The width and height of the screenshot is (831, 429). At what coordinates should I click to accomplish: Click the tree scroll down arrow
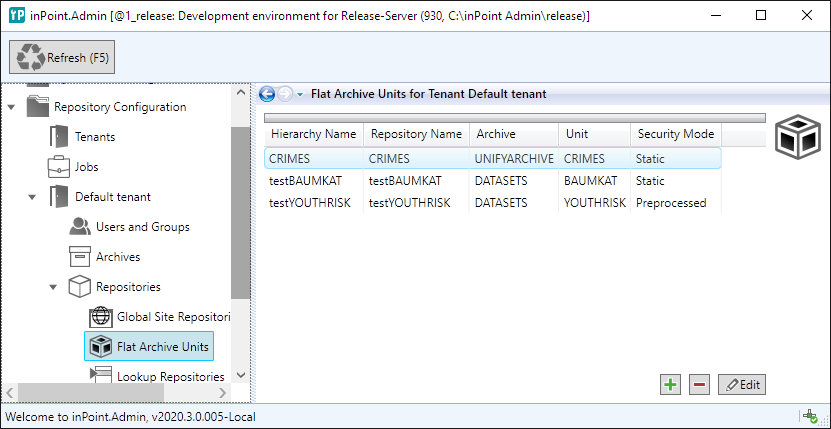point(241,375)
